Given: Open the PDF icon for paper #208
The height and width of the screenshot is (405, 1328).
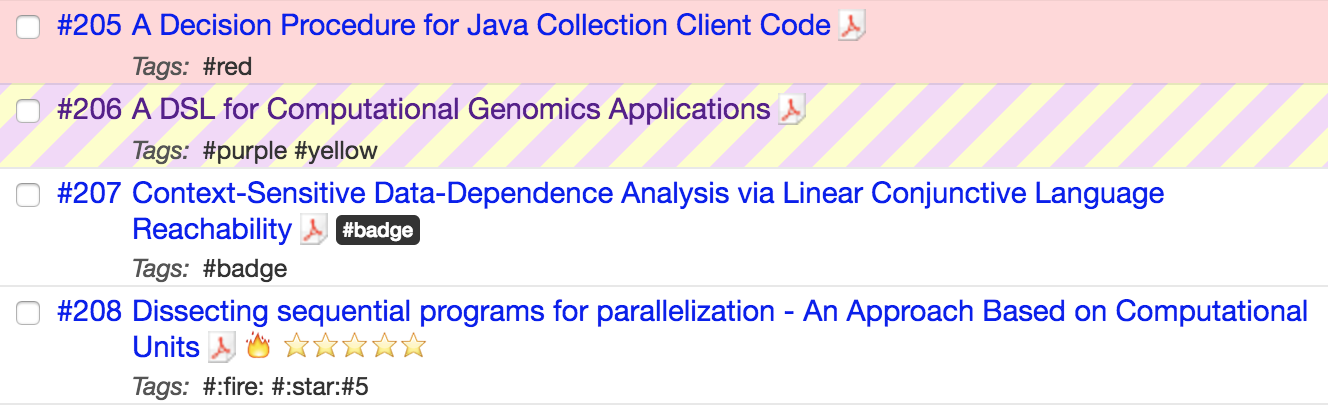Looking at the screenshot, I should (x=222, y=348).
